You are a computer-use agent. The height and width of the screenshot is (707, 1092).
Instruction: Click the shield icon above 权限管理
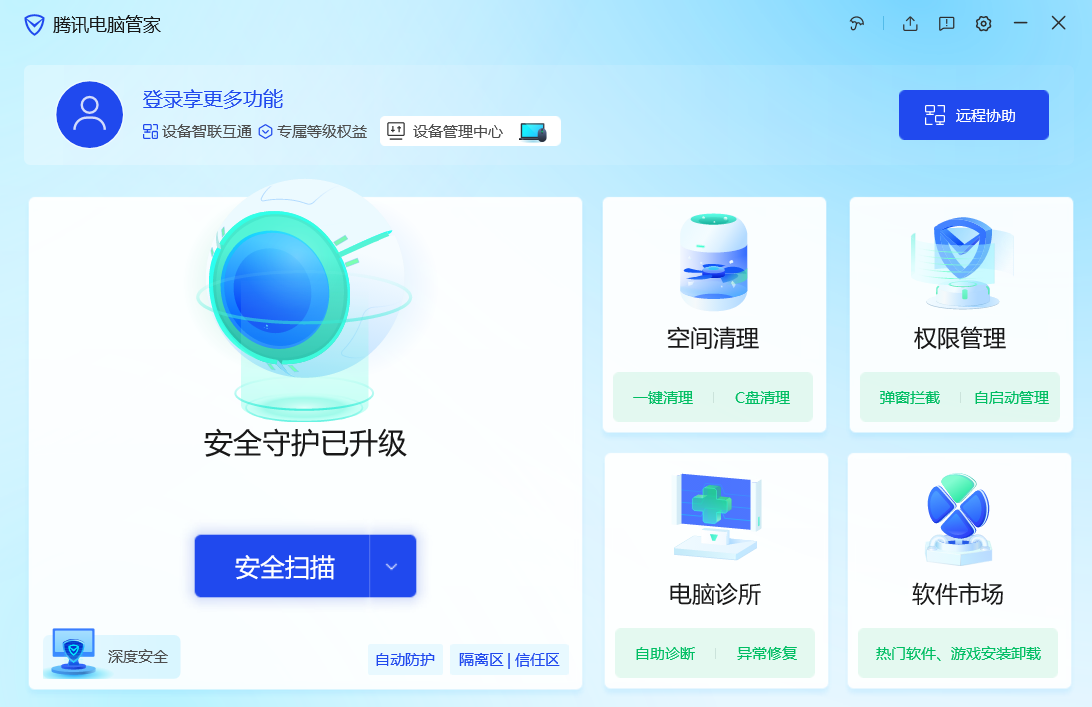[959, 260]
